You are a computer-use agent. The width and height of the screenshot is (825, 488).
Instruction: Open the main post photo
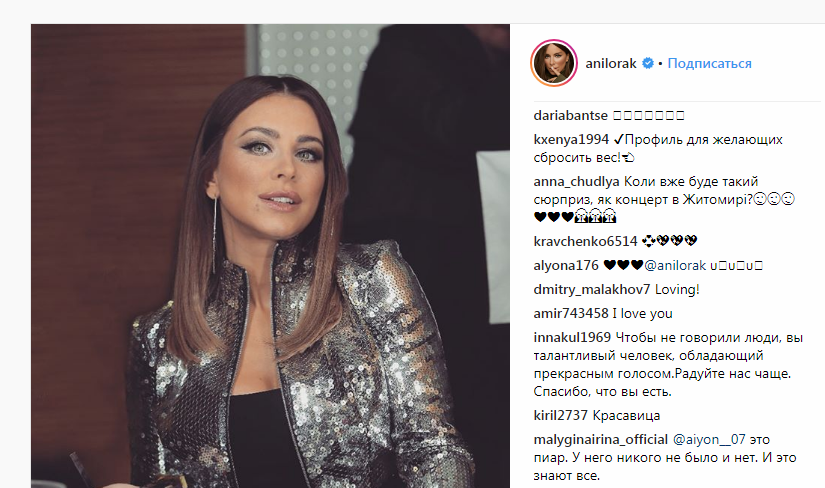(270, 256)
